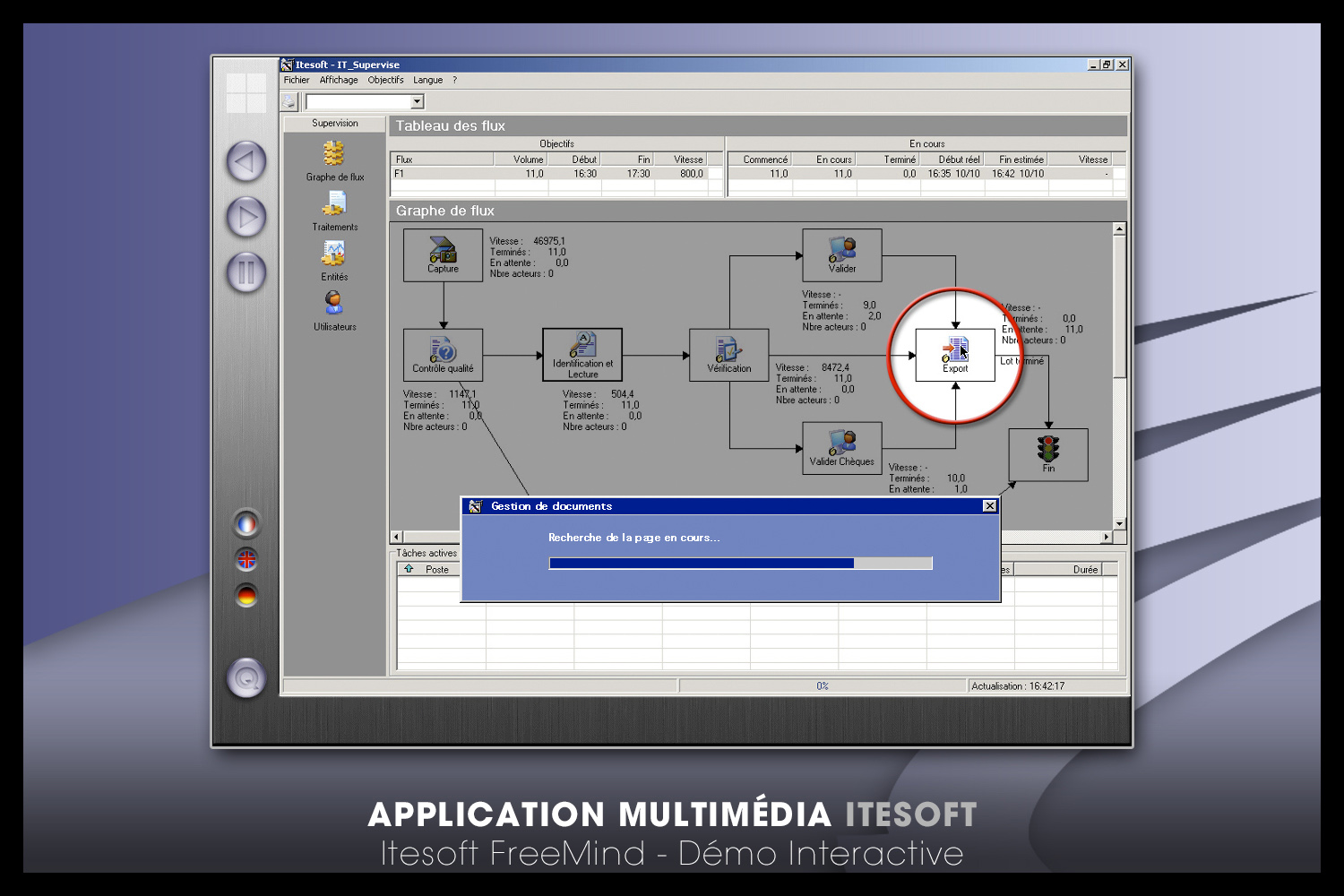Expand the toolbar combo box dropdown
Viewport: 1344px width, 896px height.
[x=417, y=102]
